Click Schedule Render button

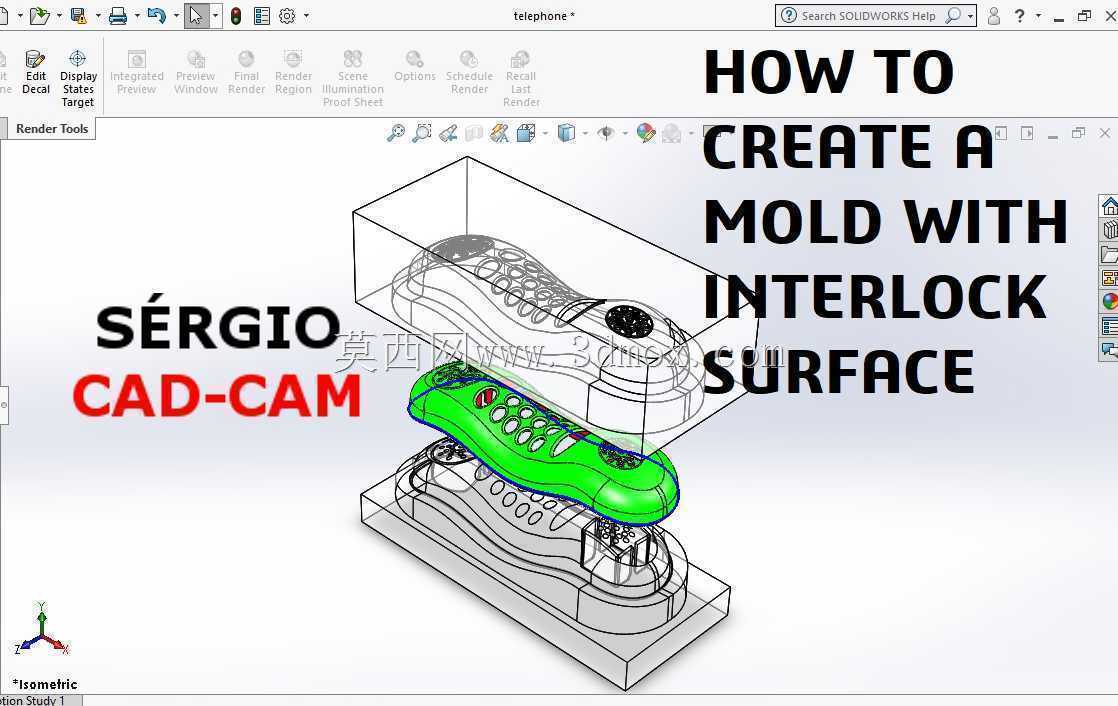pos(469,73)
